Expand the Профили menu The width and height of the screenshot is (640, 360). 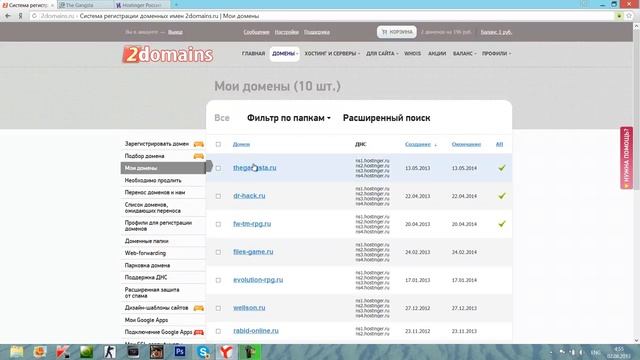[496, 53]
